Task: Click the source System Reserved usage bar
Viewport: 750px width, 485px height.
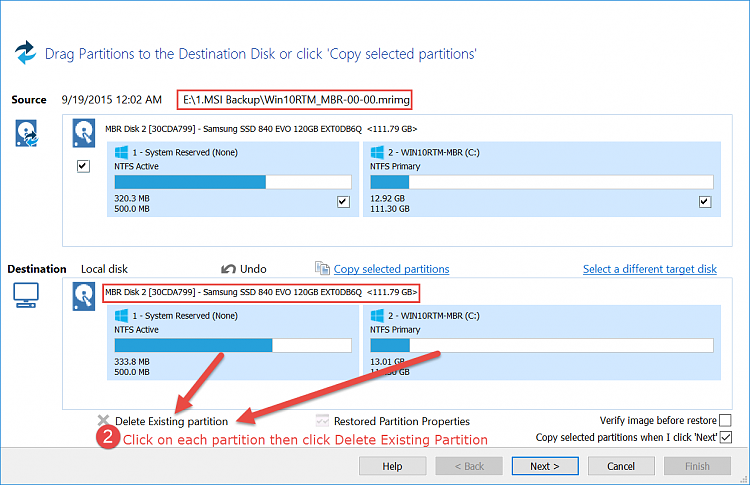Action: click(233, 182)
